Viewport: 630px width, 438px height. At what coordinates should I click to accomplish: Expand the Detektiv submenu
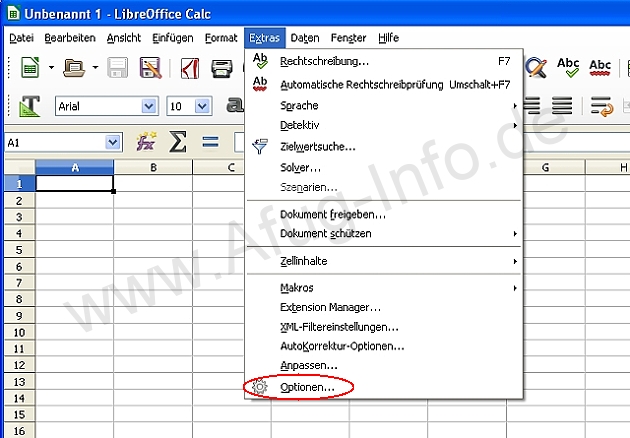tap(384, 125)
